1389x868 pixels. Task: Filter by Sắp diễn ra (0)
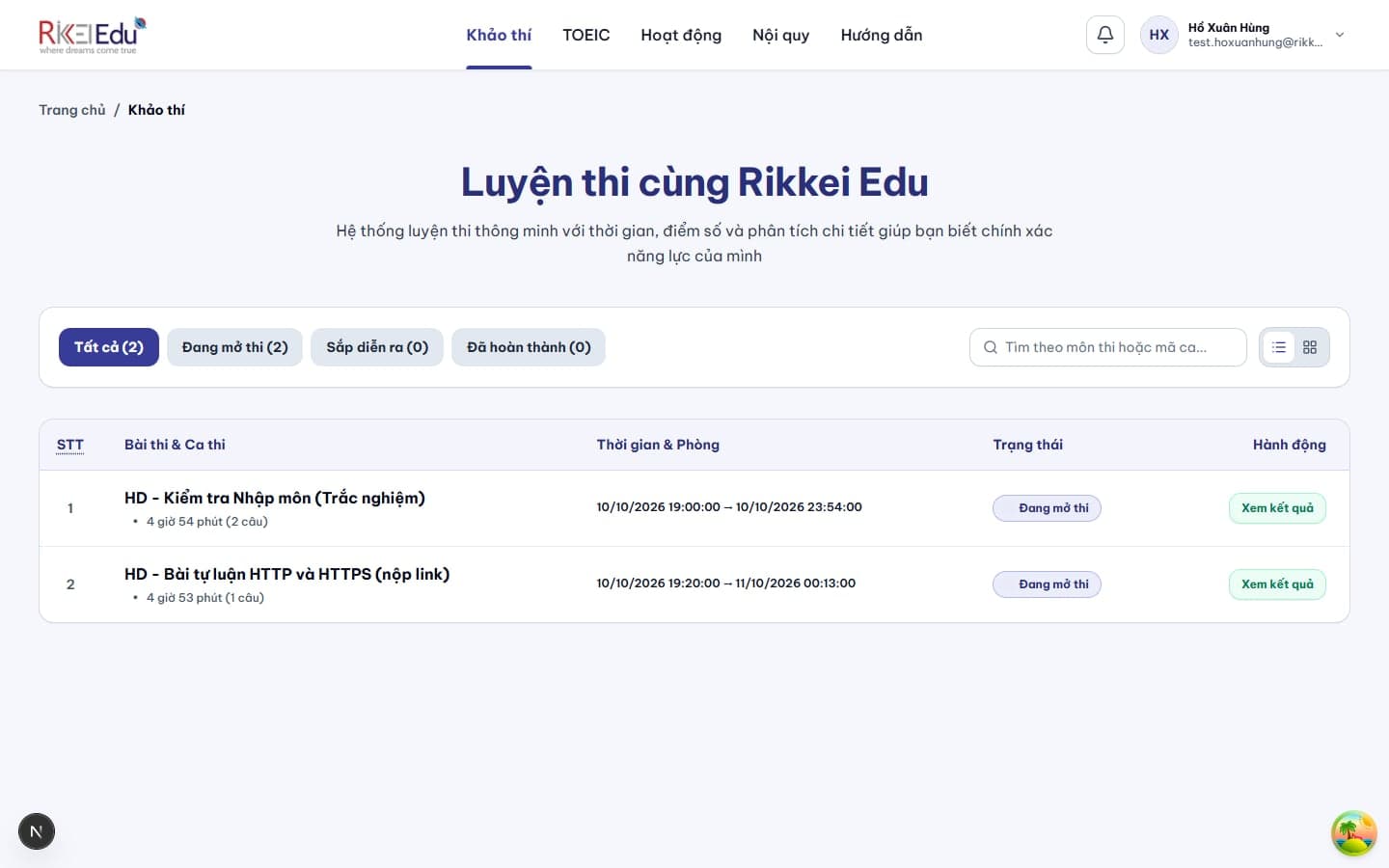tap(377, 347)
